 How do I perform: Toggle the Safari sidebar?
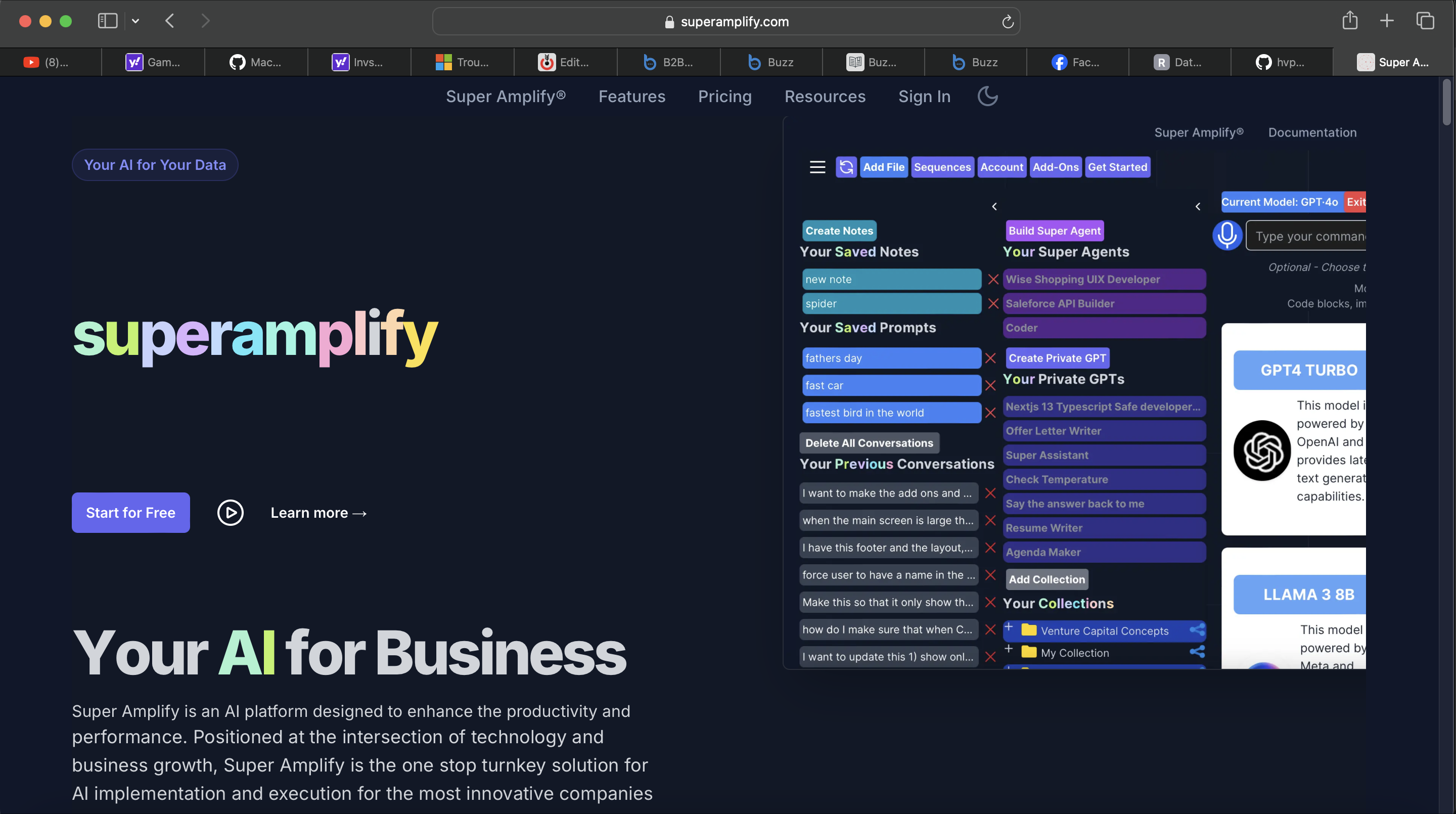pos(107,21)
